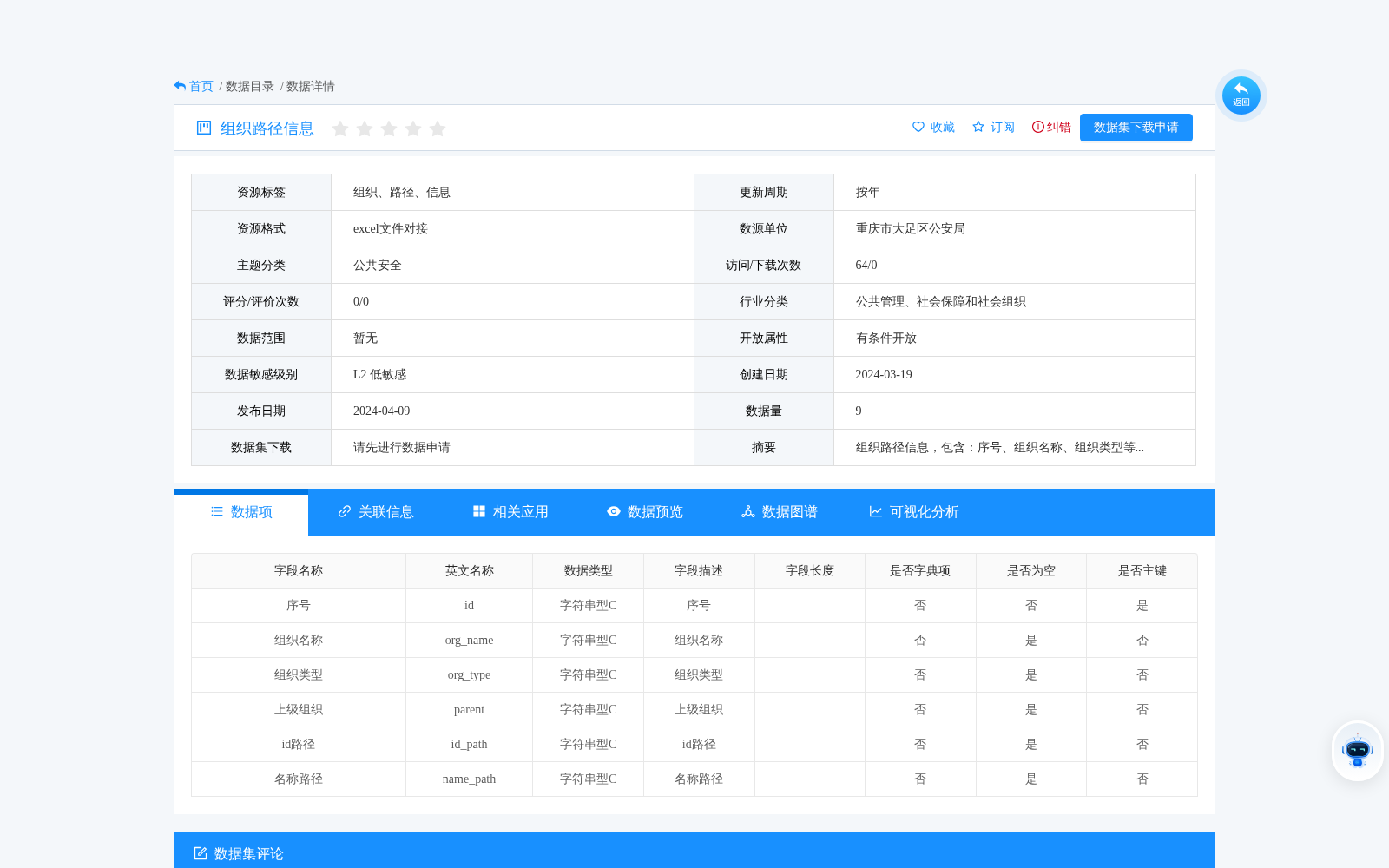Click the name_path cell
Screen dimensions: 1389x868
[470, 779]
